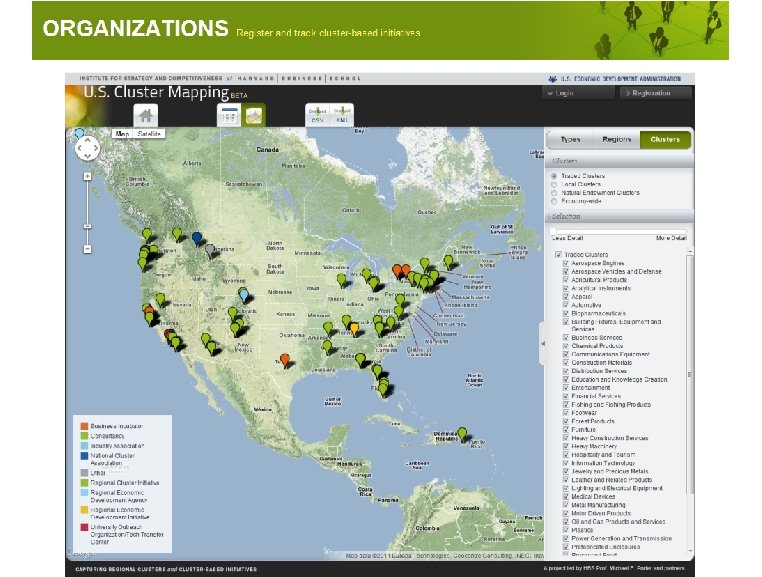Click the cluster list scroll down arrow
The width and height of the screenshot is (762, 577).
click(690, 551)
